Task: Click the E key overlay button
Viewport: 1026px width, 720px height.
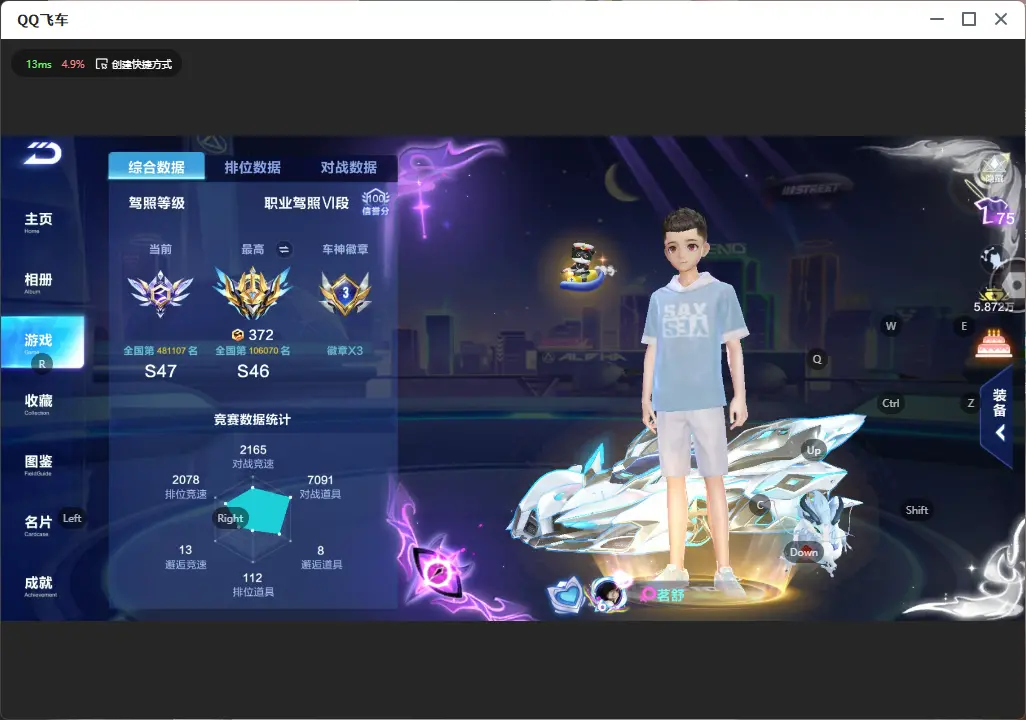Action: [x=964, y=326]
